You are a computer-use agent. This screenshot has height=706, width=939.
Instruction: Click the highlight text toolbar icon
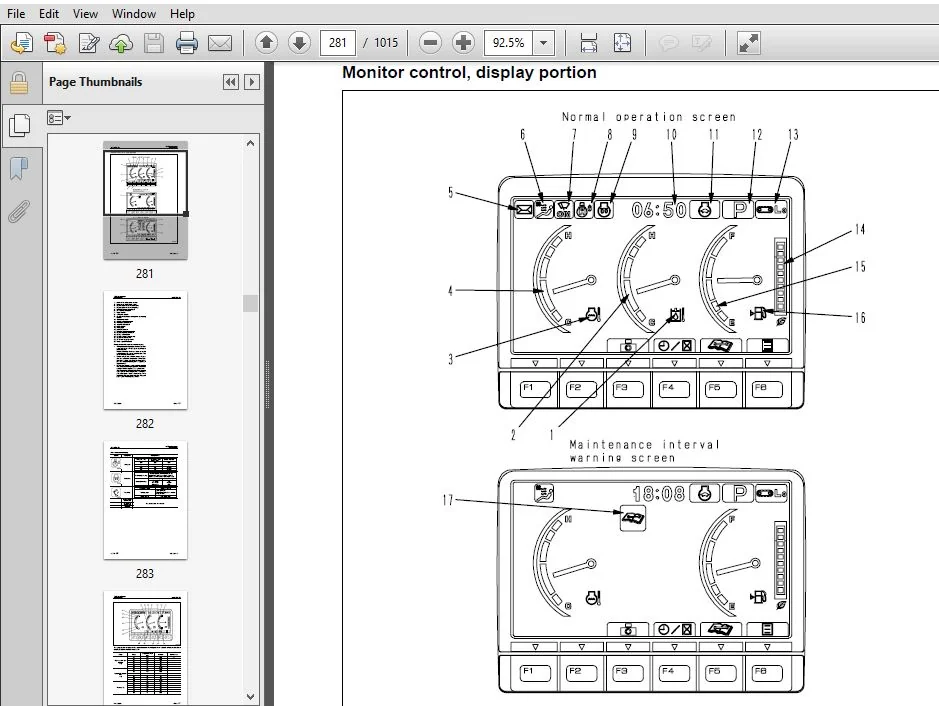[701, 43]
